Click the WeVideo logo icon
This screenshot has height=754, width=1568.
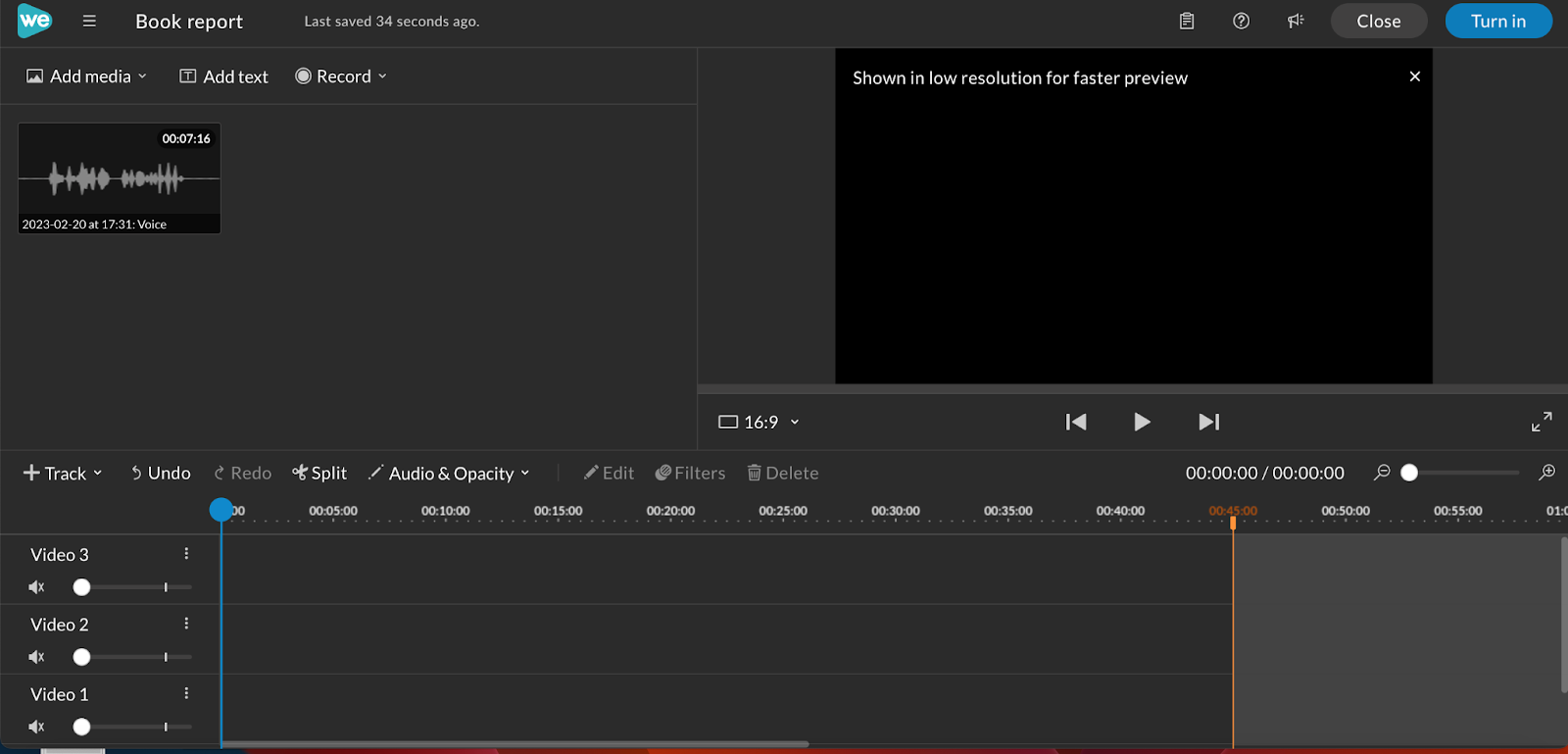tap(34, 21)
